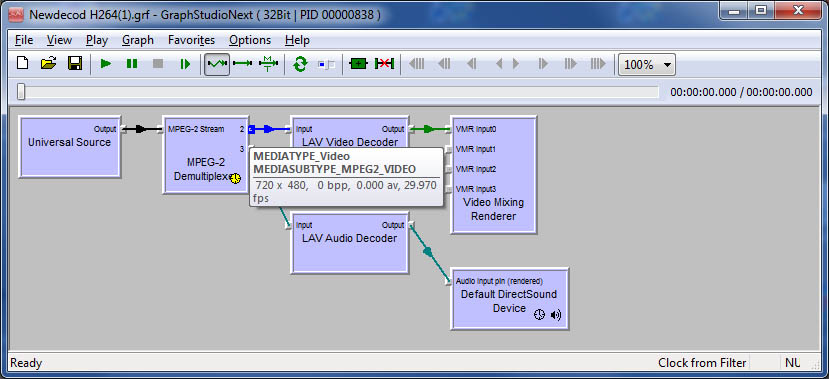Viewport: 829px width, 379px height.
Task: Open the View menu
Action: point(59,40)
